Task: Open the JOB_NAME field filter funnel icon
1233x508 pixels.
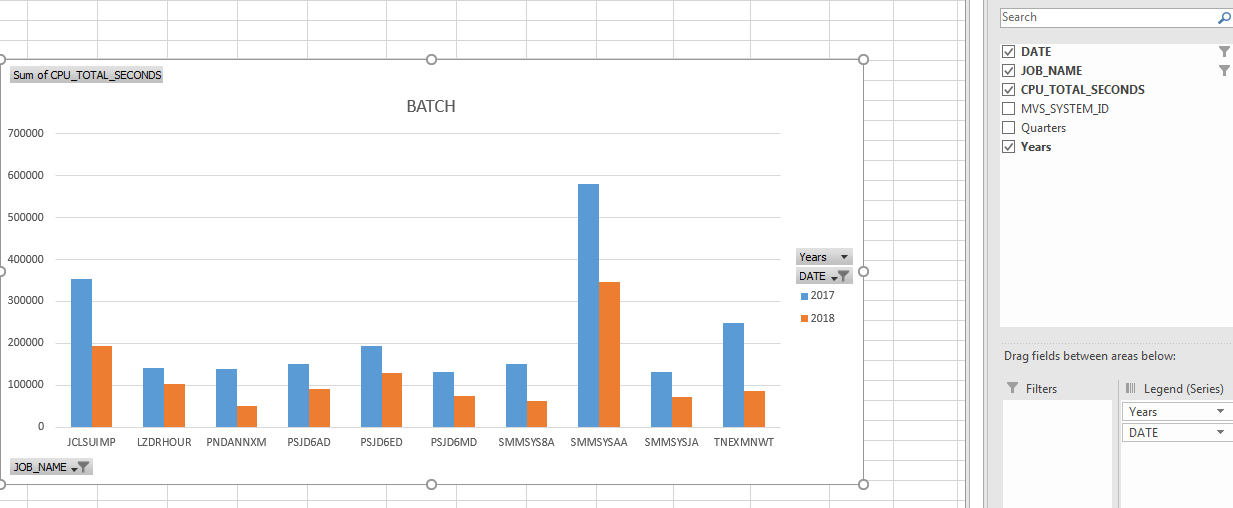Action: point(1224,70)
